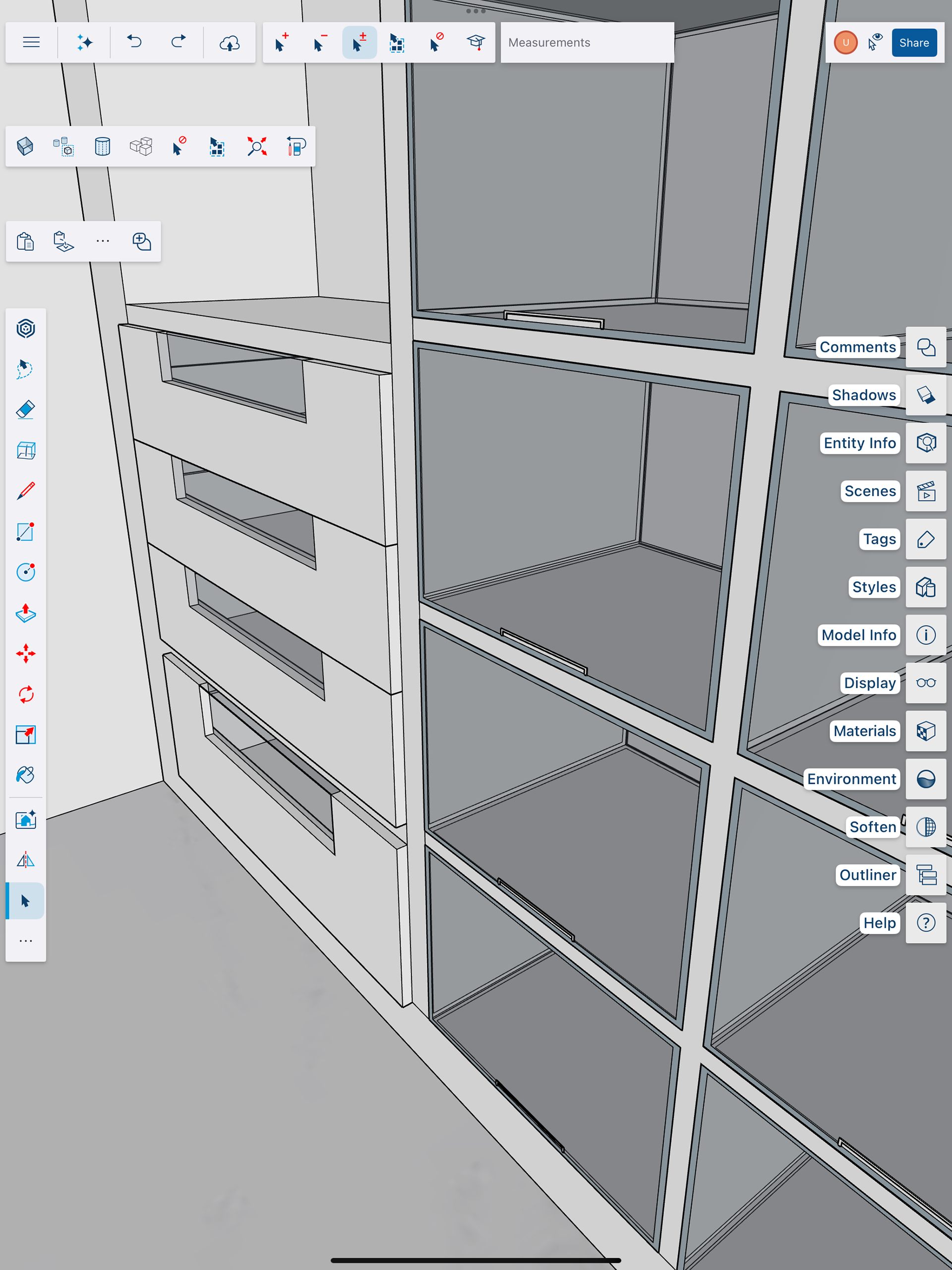Select the Eraser tool
This screenshot has width=952, height=1270.
(26, 409)
